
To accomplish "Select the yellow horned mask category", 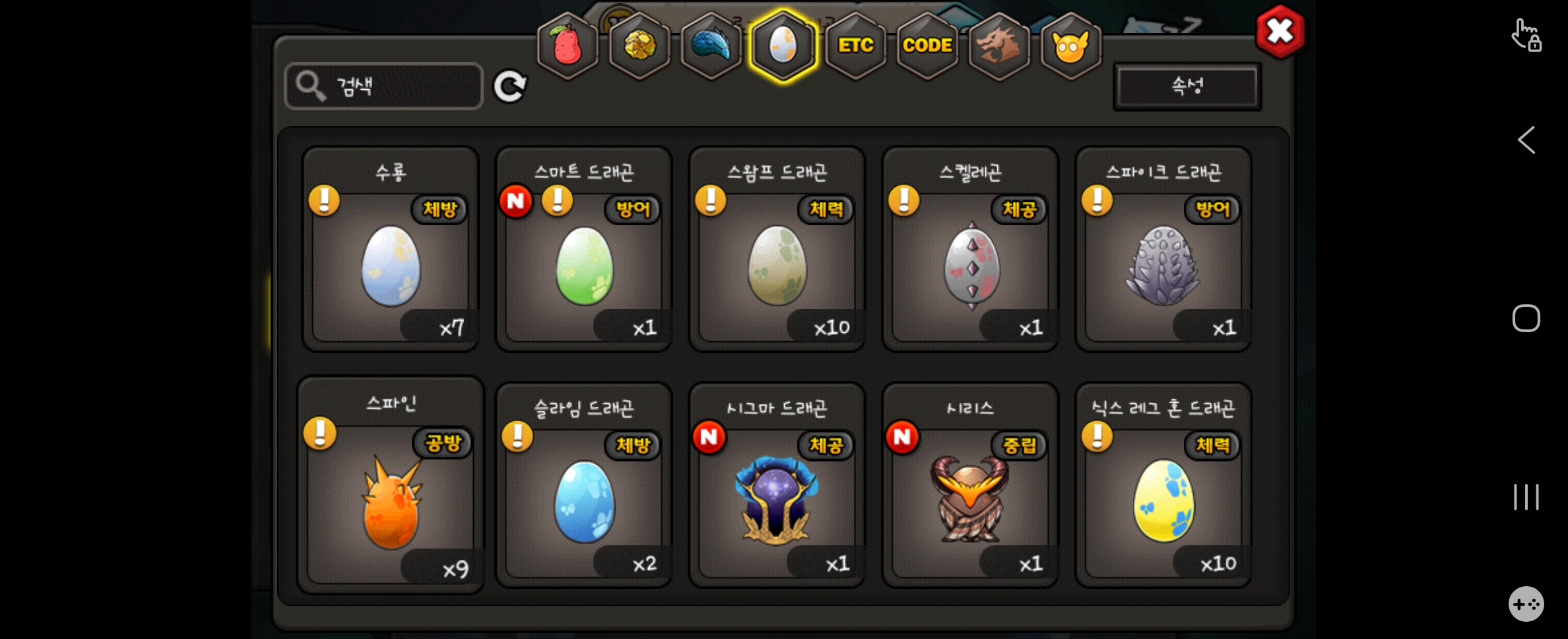I will point(1071,46).
